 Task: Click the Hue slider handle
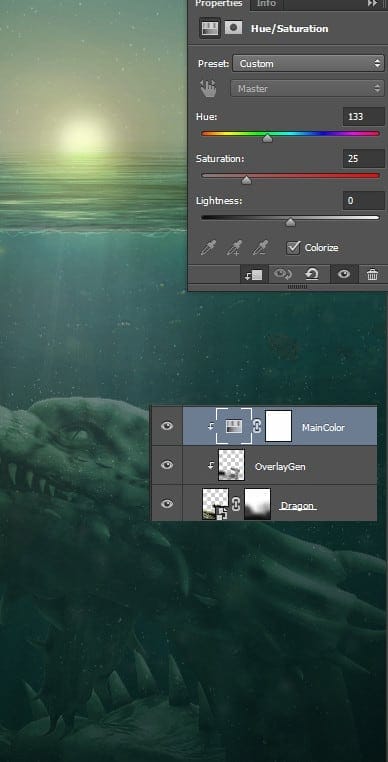267,139
